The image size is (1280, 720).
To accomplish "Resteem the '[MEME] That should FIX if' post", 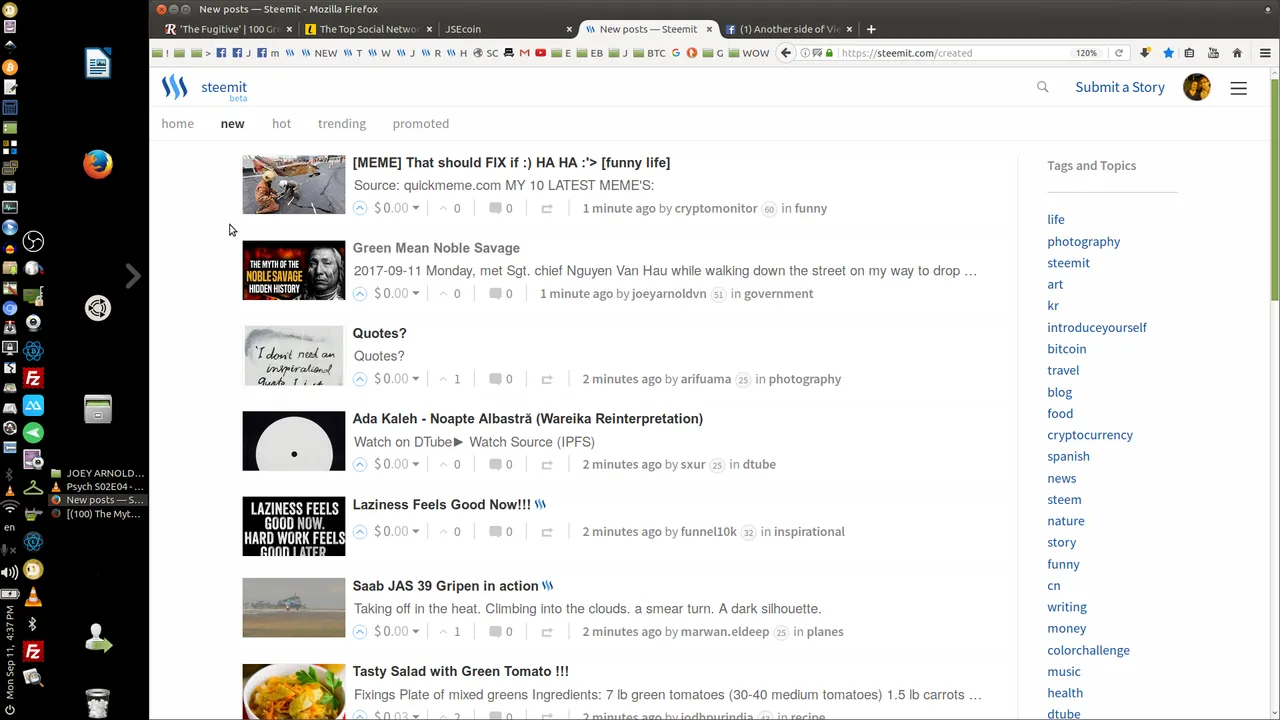I will point(547,209).
